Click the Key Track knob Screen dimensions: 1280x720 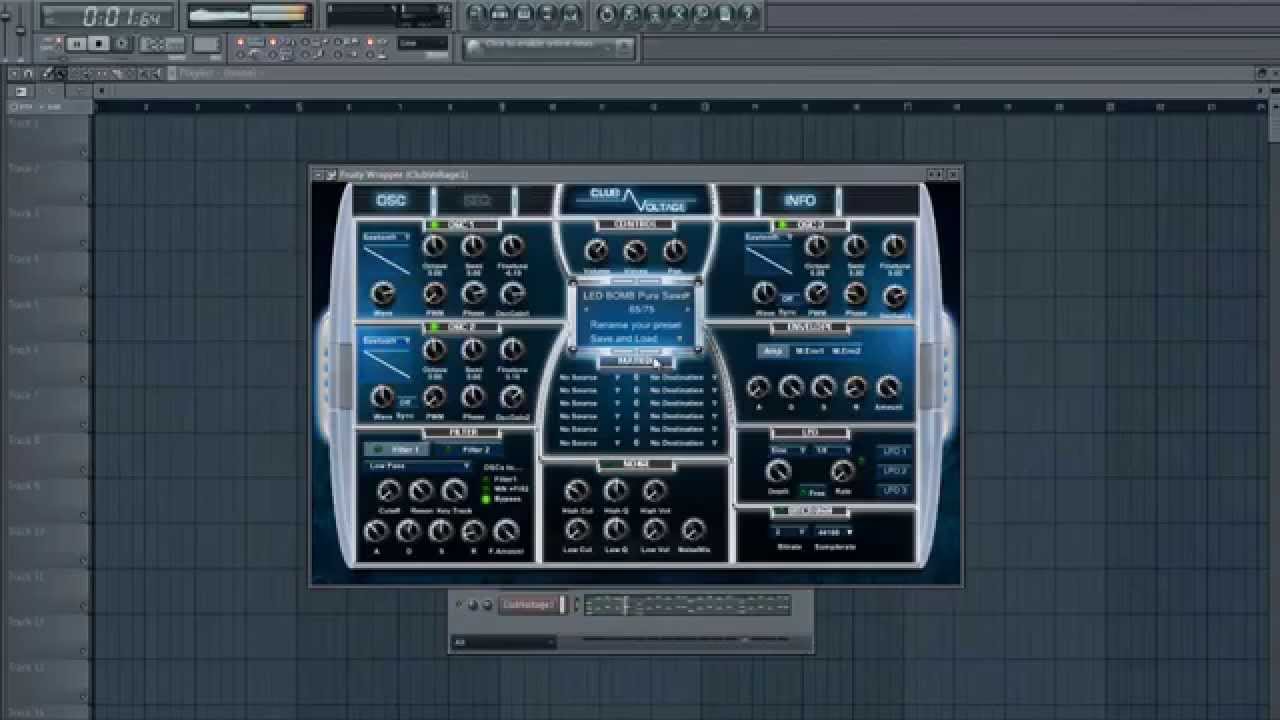454,490
